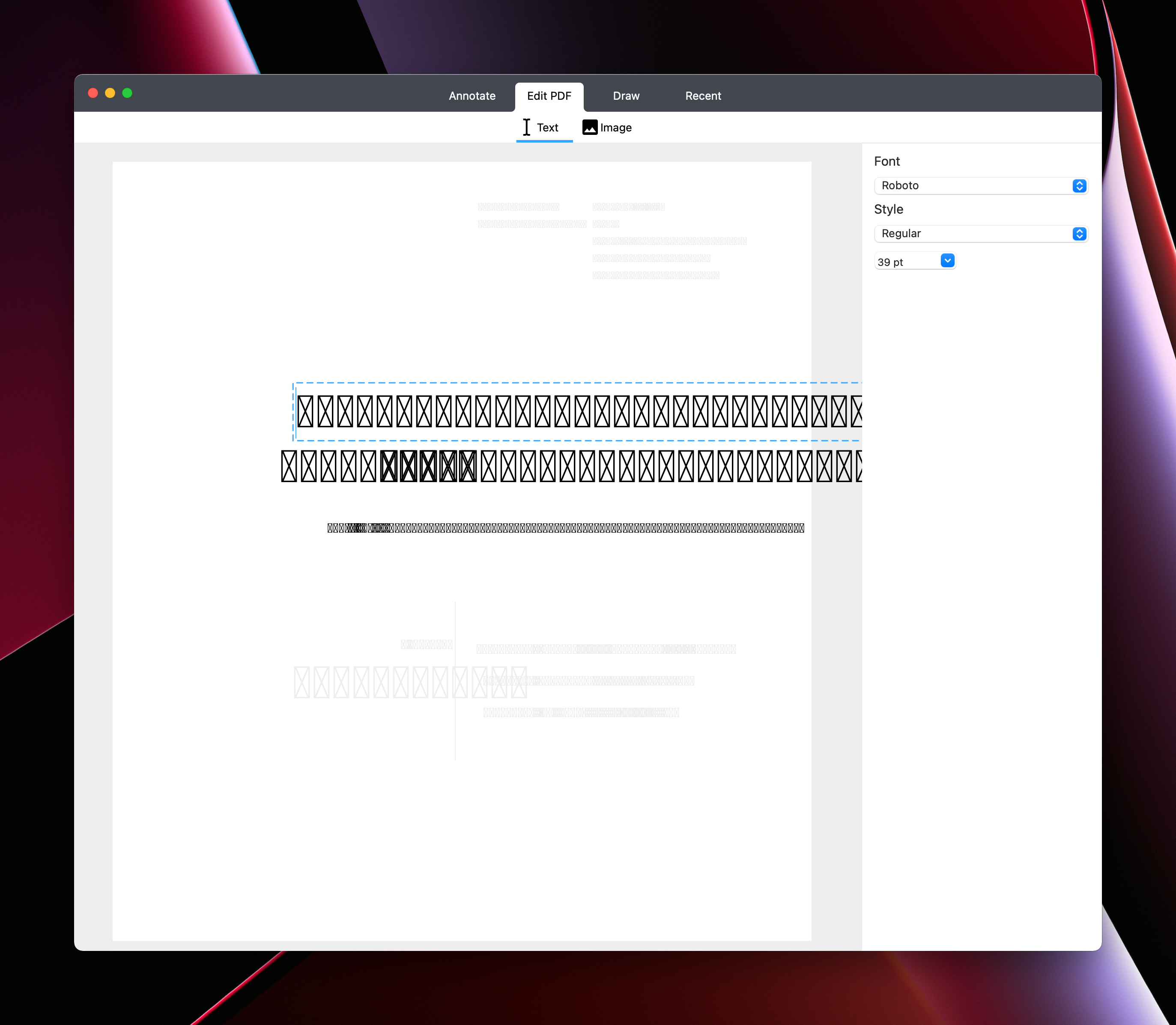Click the Text cursor tool icon
The image size is (1176, 1025).
pyautogui.click(x=526, y=127)
